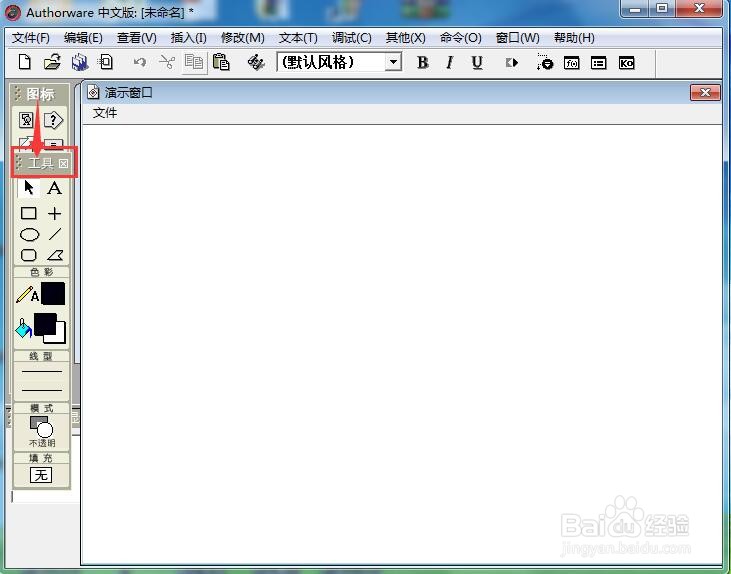Pick the white background color swatch
Screen dimensions: 731x574
(x=61, y=338)
